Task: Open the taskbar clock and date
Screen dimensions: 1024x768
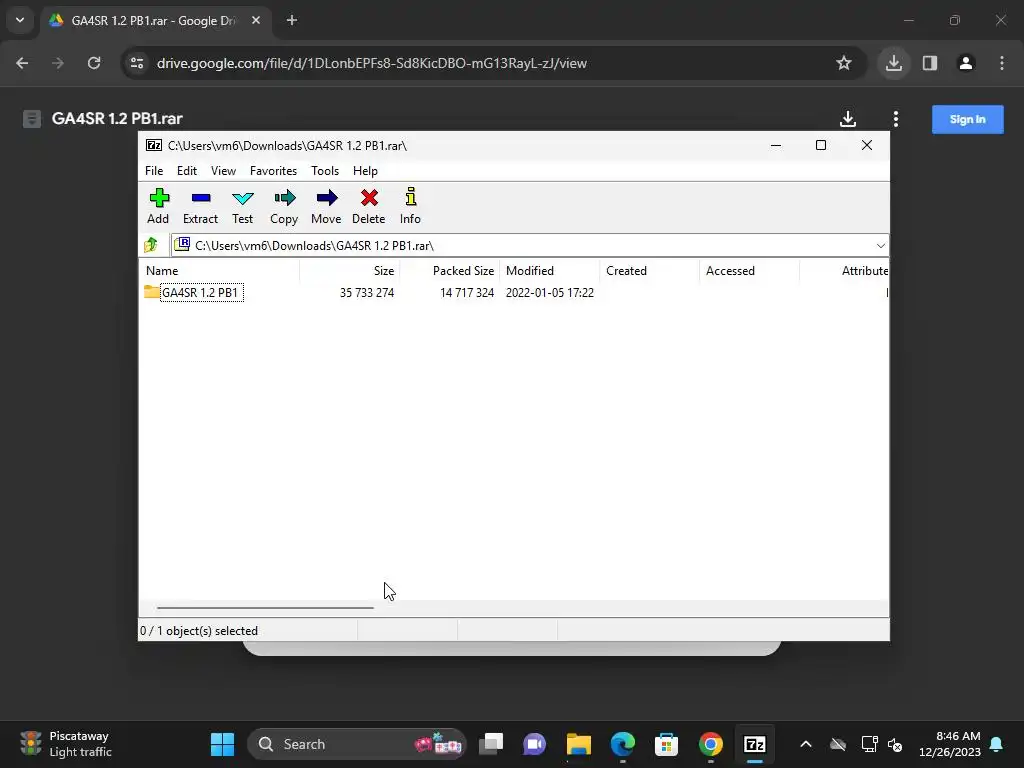Action: coord(950,744)
